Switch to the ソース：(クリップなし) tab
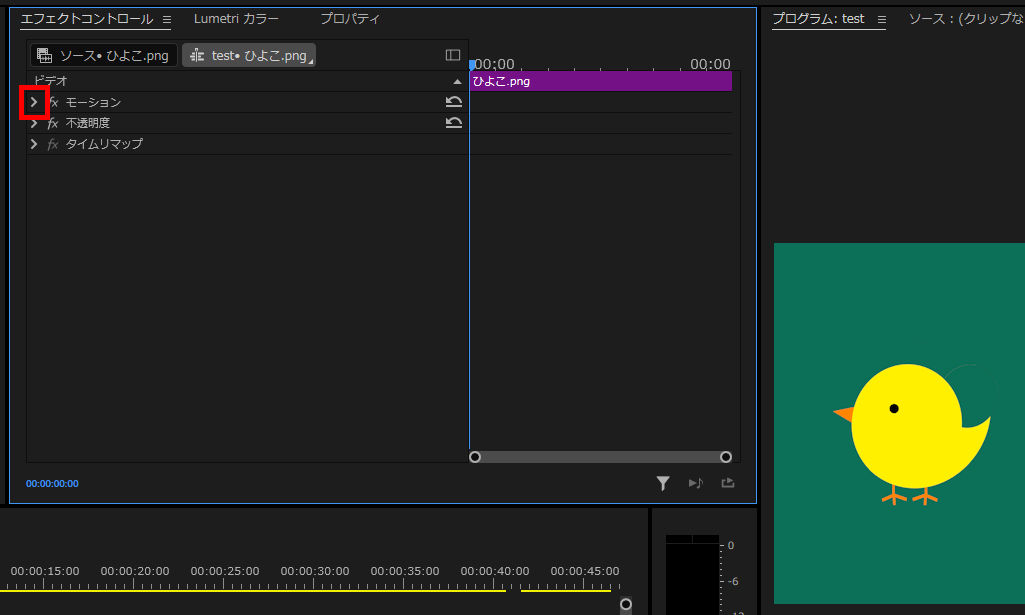 click(x=966, y=19)
